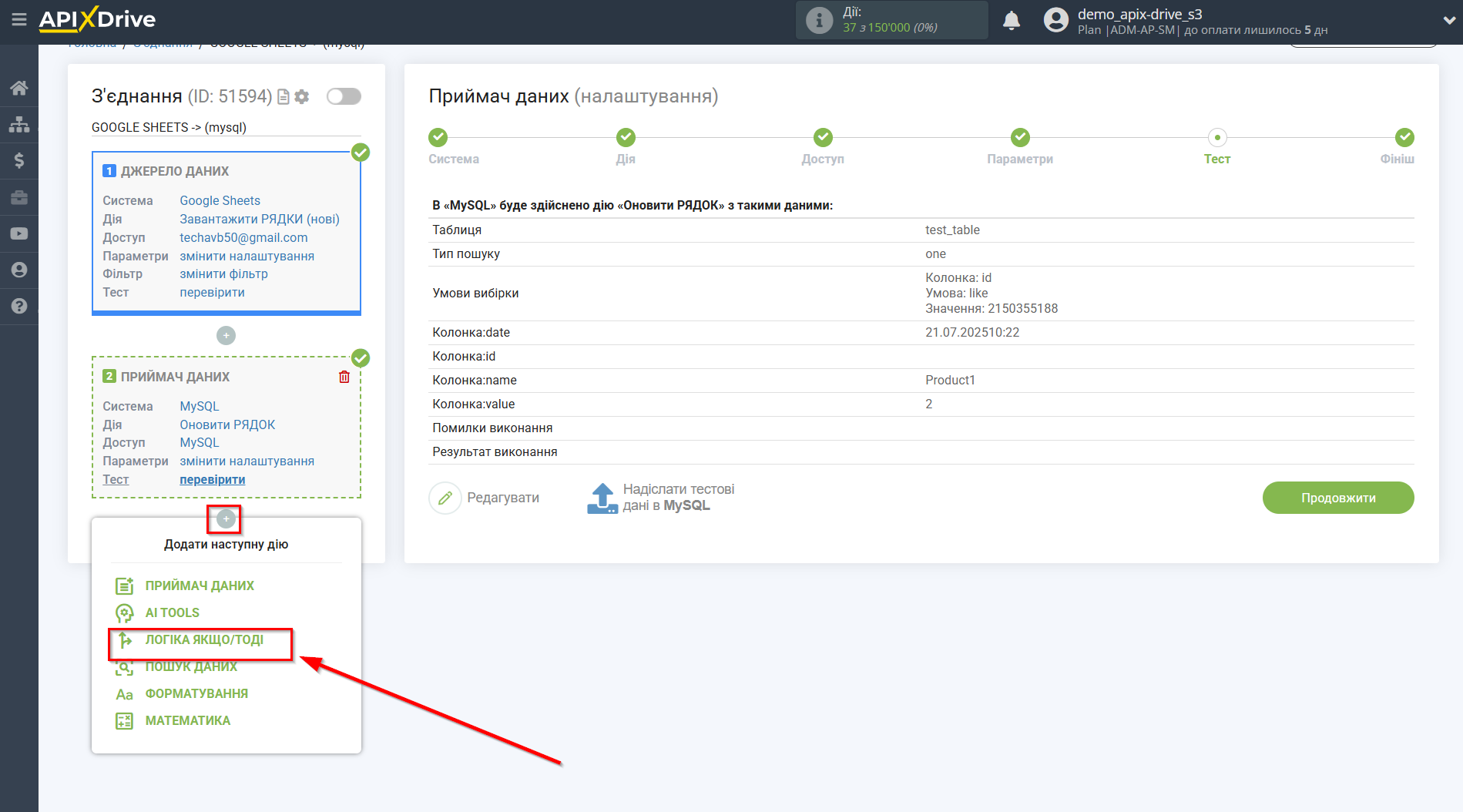Click the Продовжити button
Image resolution: width=1463 pixels, height=812 pixels.
(1338, 498)
